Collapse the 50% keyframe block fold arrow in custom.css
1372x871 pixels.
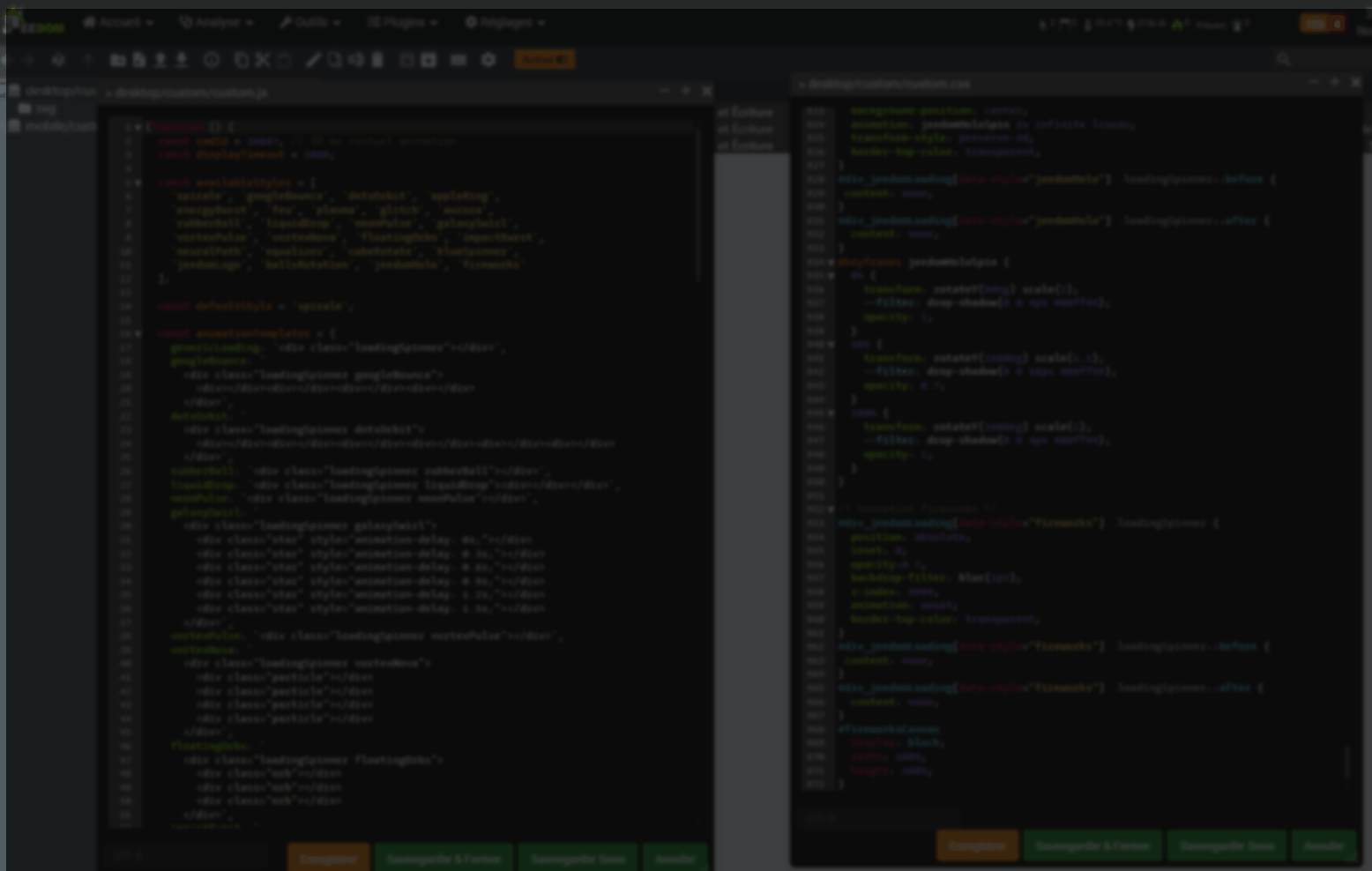(x=831, y=344)
